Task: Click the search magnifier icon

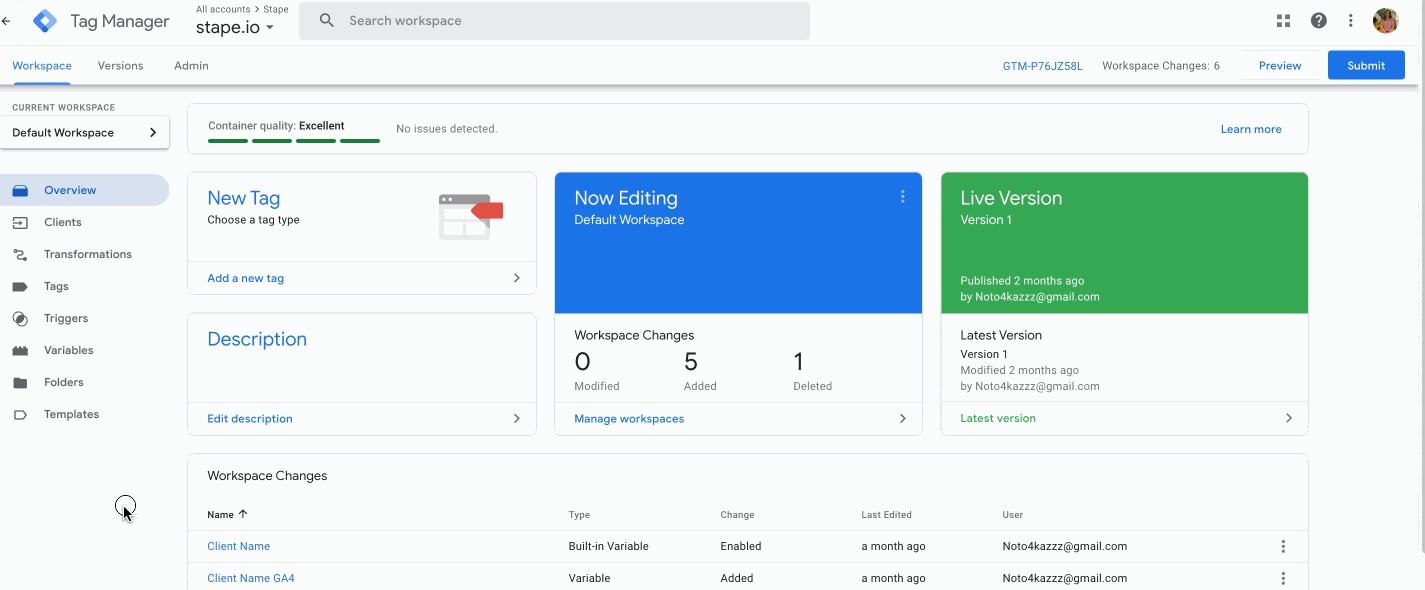Action: (326, 20)
